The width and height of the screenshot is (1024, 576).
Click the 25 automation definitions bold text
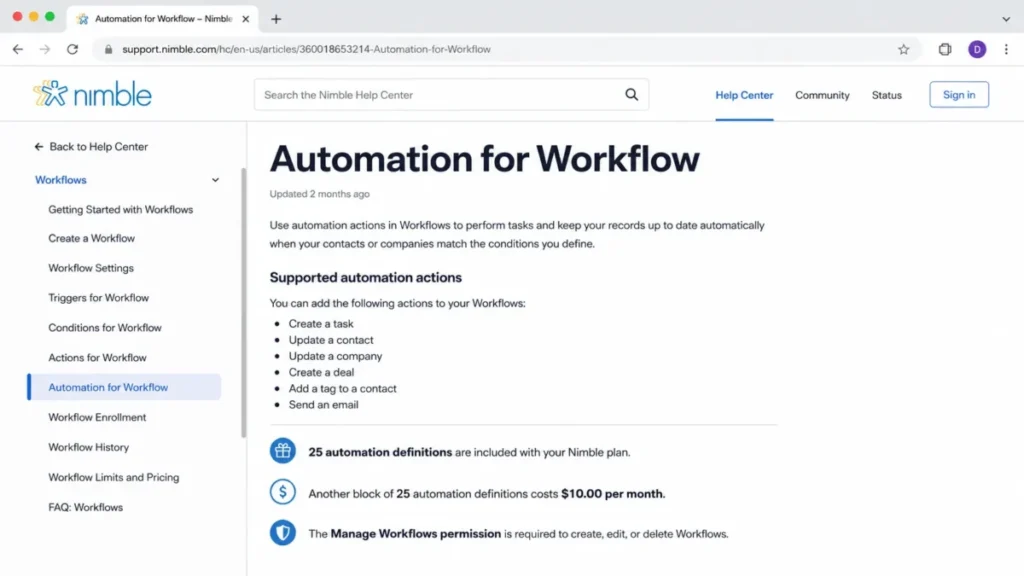click(380, 452)
